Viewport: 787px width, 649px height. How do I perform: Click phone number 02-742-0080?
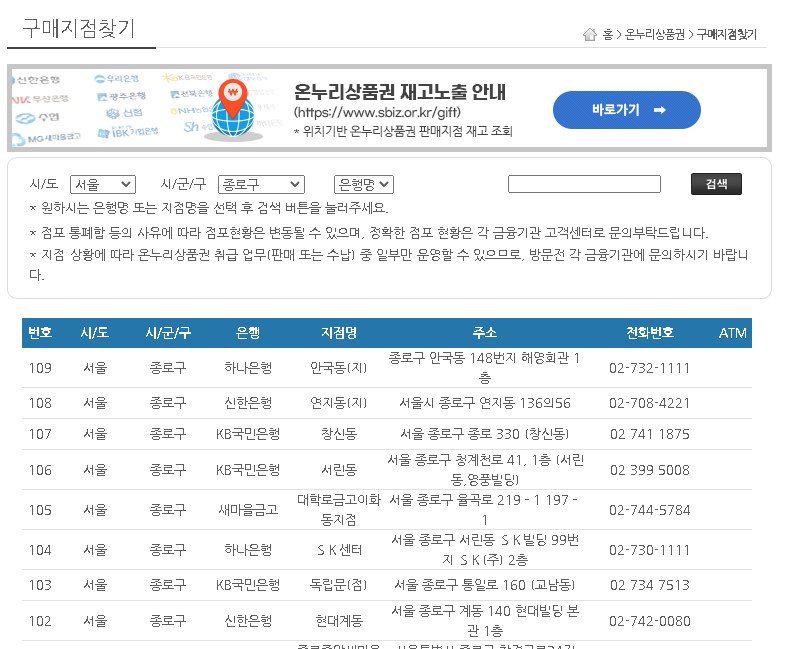pos(650,621)
